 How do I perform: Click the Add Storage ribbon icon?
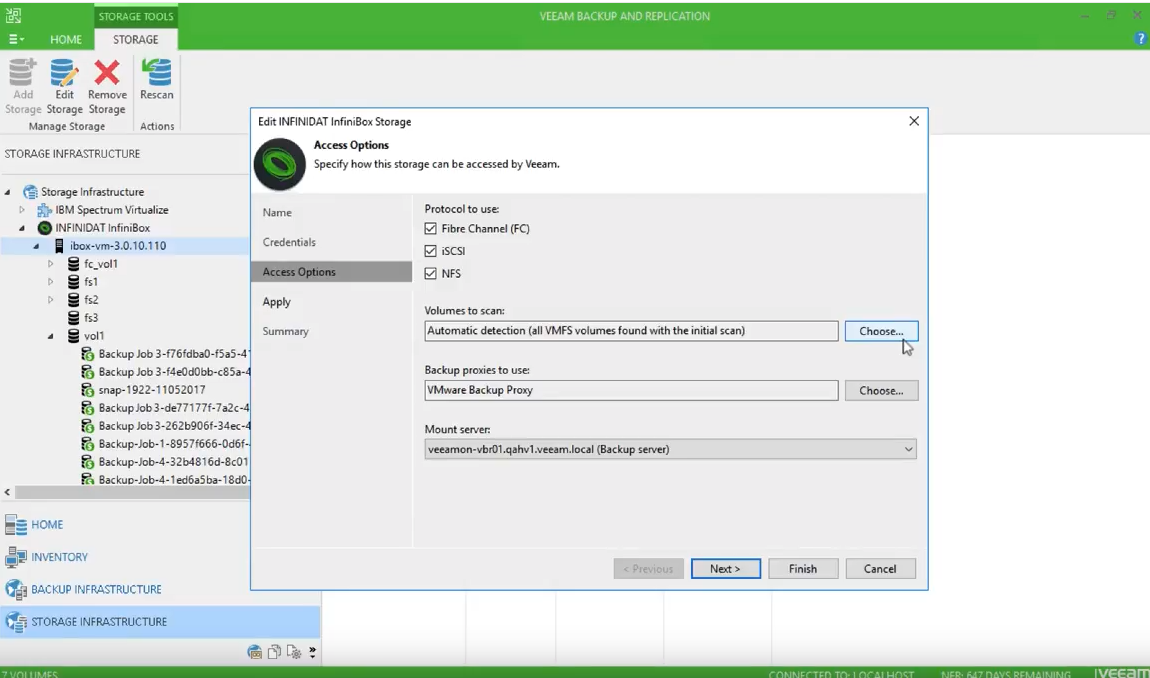pos(23,87)
